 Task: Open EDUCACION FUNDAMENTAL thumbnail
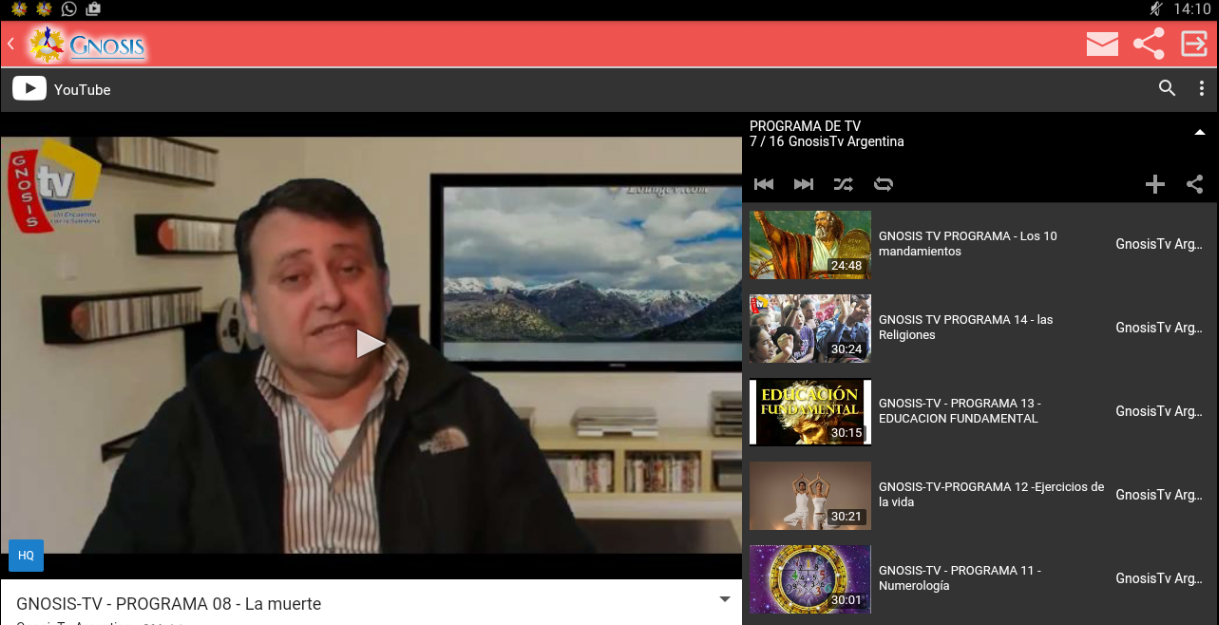tap(810, 412)
